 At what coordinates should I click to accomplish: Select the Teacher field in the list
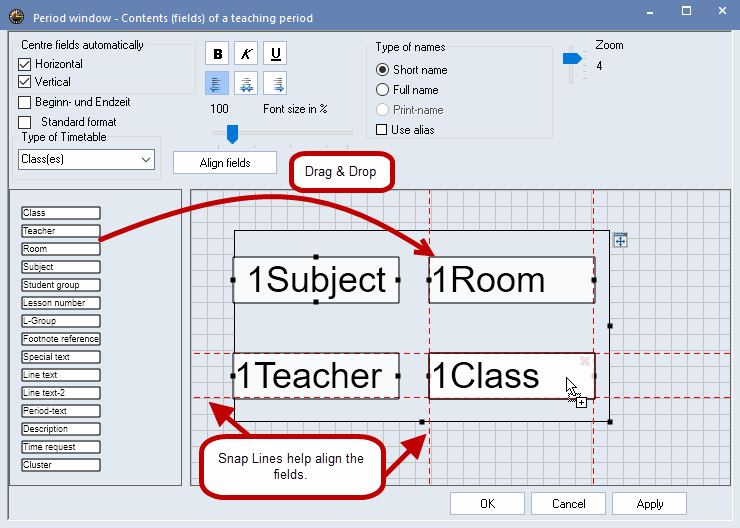click(x=61, y=231)
